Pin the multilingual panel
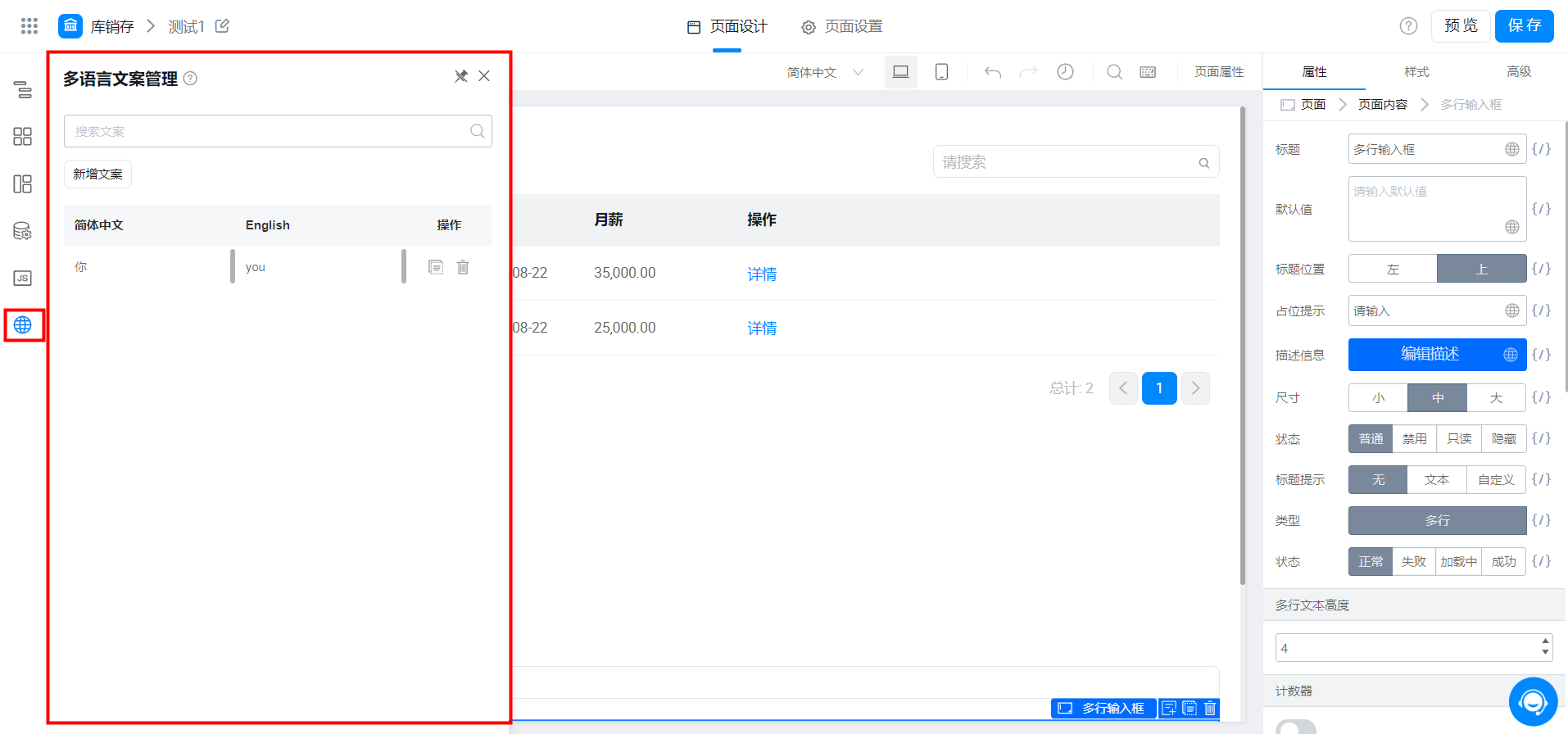This screenshot has width=1568, height=734. (x=461, y=76)
